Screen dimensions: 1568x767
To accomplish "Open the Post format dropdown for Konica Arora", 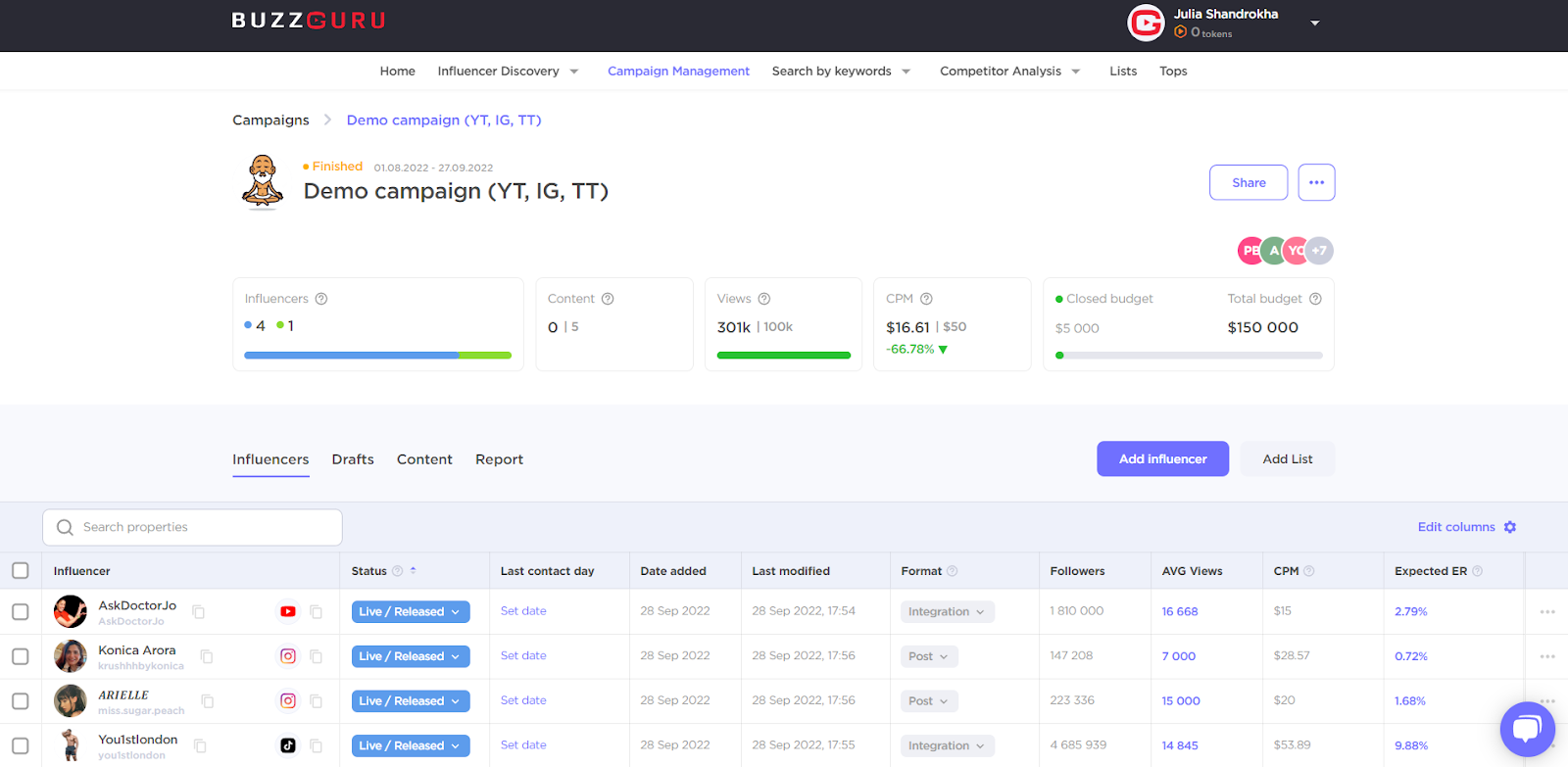I will (x=929, y=656).
